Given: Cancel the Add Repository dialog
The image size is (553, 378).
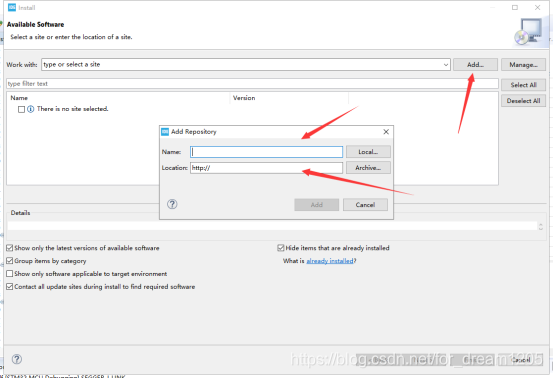Looking at the screenshot, I should (365, 205).
